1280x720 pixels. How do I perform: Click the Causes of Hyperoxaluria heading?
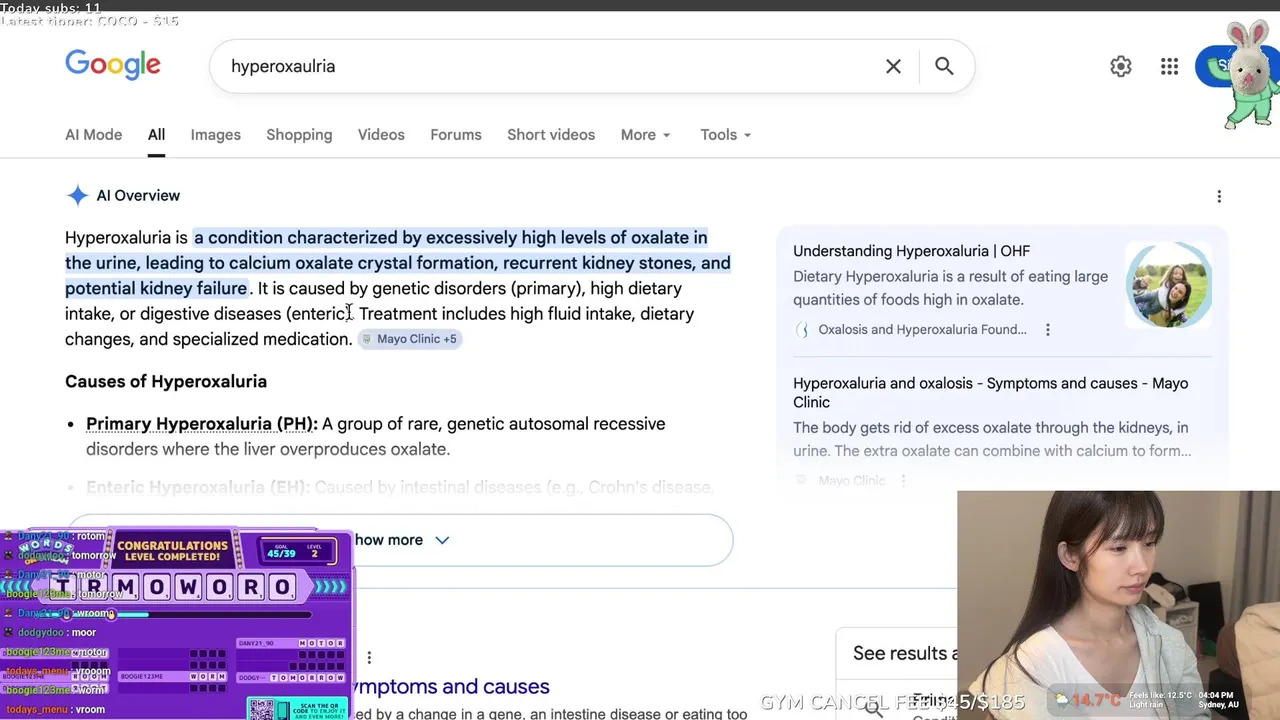coord(166,381)
